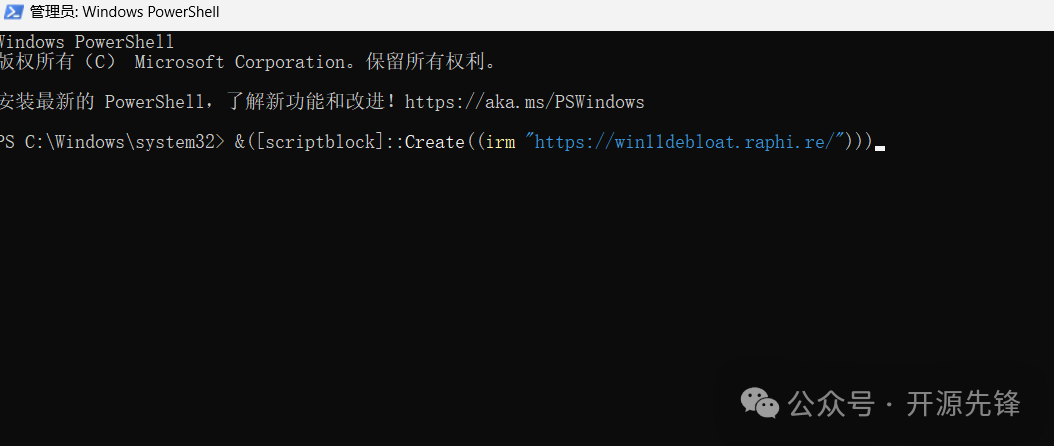This screenshot has height=446, width=1054.
Task: Click the closing parentheses ending the command
Action: click(859, 142)
